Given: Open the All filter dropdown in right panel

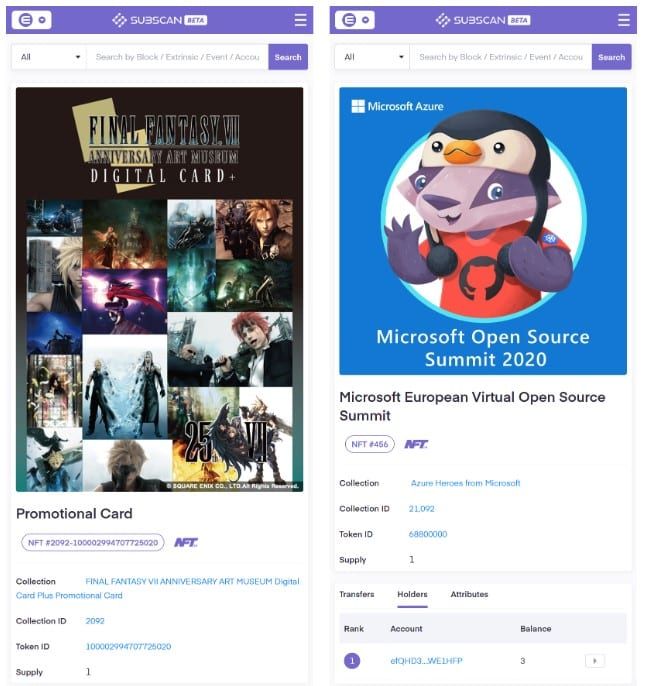Looking at the screenshot, I should point(372,57).
